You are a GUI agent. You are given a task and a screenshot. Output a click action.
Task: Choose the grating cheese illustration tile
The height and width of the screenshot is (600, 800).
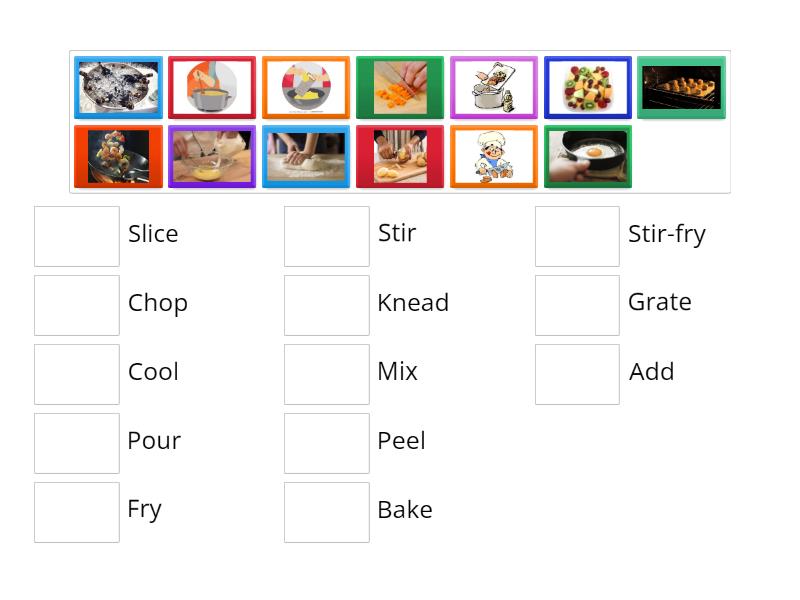coord(306,87)
